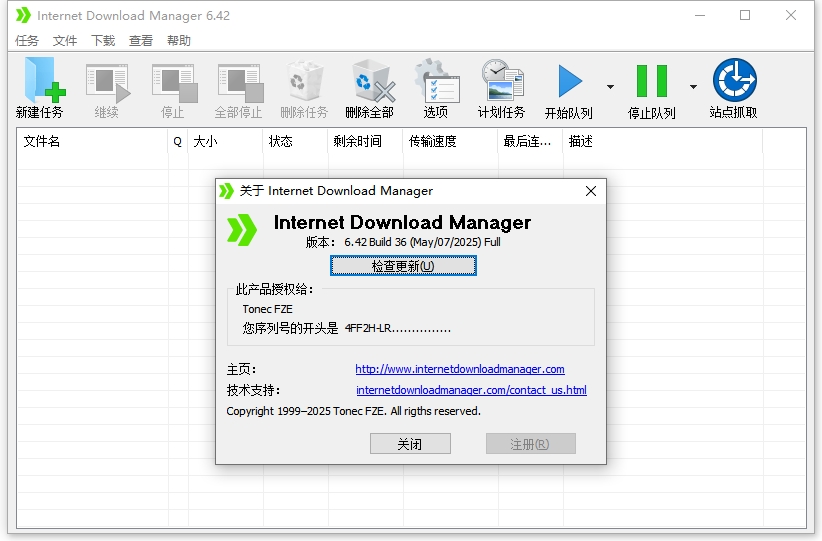Sort list by 文件名 column header
The width and height of the screenshot is (822, 541).
click(x=90, y=142)
